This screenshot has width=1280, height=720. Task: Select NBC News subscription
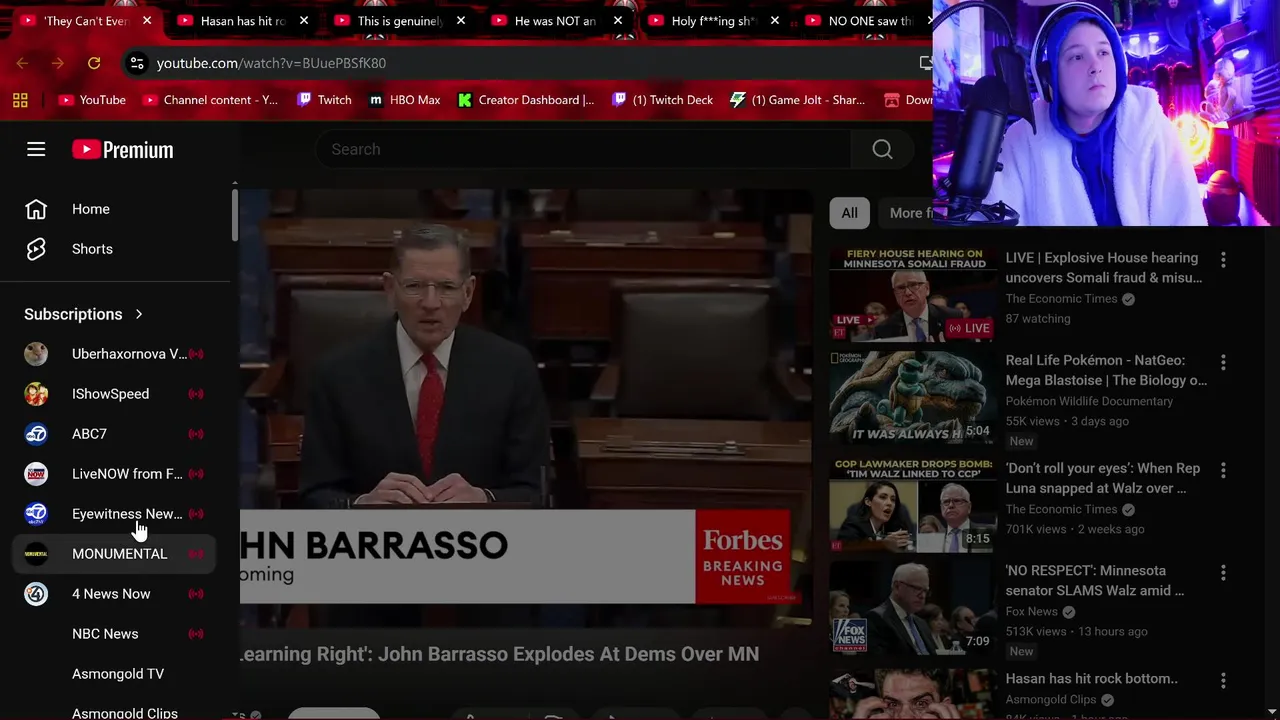tap(115, 634)
